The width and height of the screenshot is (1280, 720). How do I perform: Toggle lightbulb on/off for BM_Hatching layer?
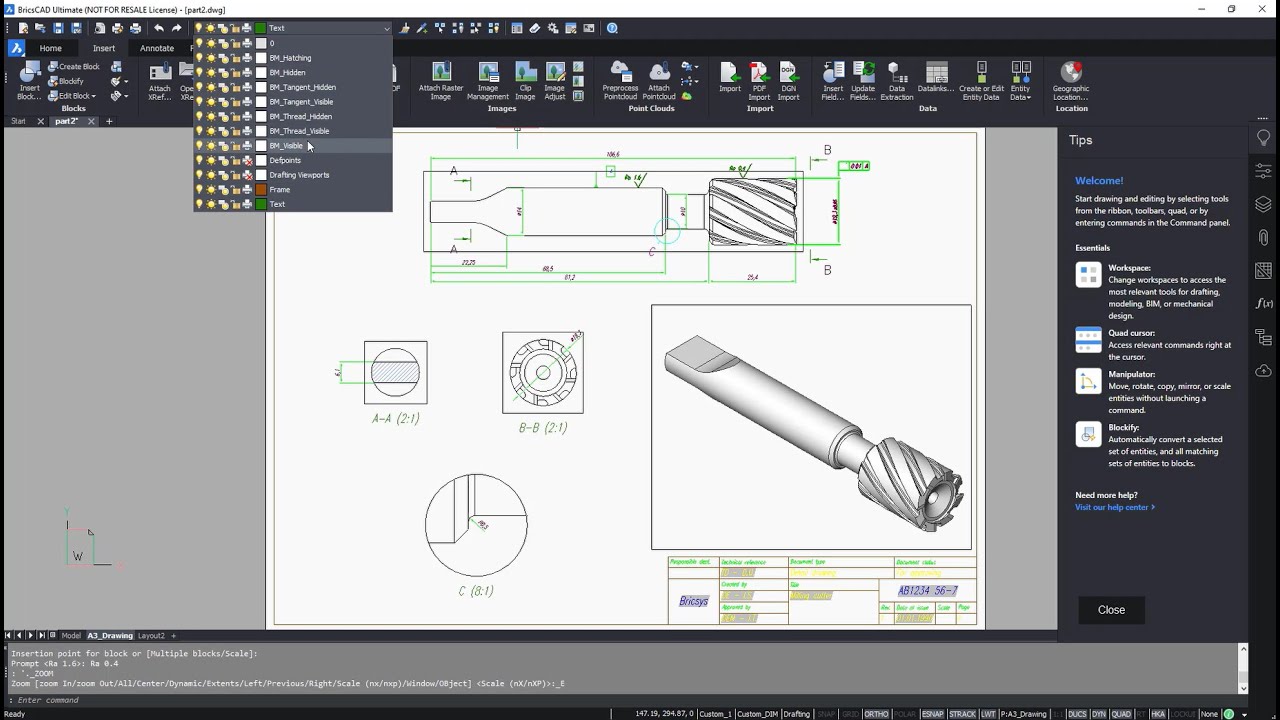199,58
